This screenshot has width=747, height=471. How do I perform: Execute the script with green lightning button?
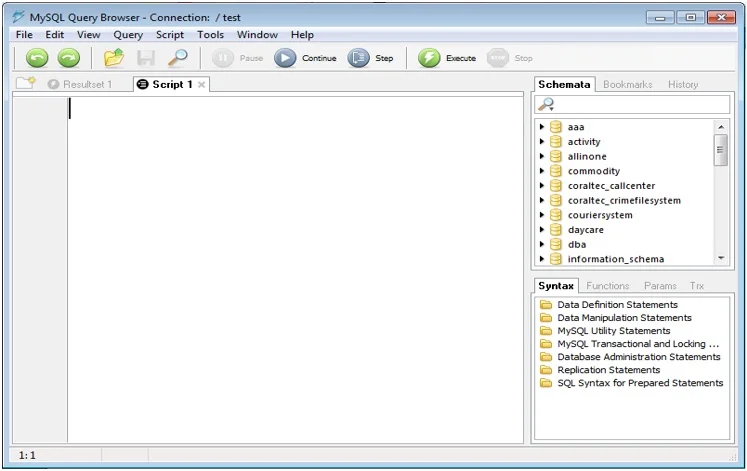(x=447, y=58)
